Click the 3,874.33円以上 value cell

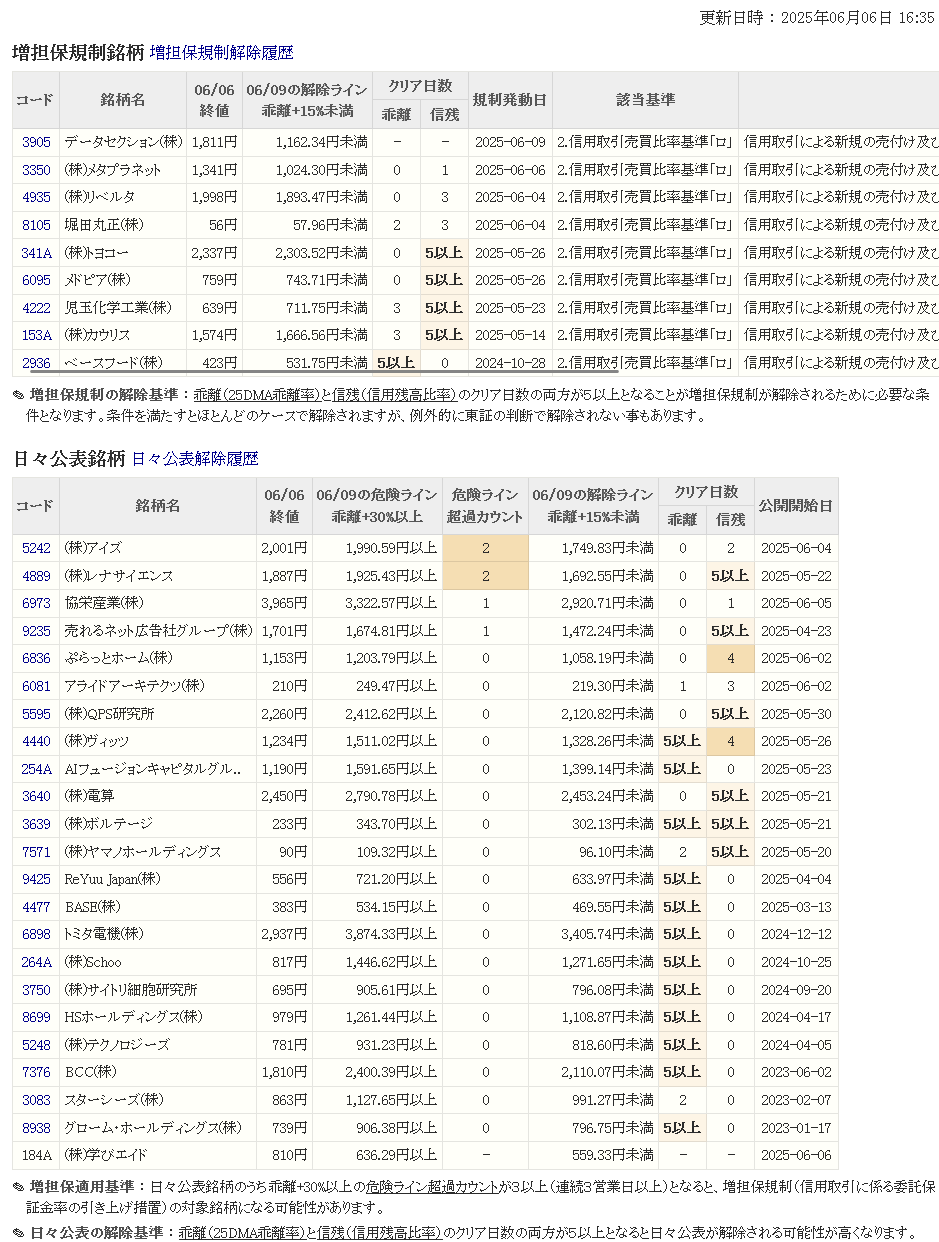[x=376, y=934]
